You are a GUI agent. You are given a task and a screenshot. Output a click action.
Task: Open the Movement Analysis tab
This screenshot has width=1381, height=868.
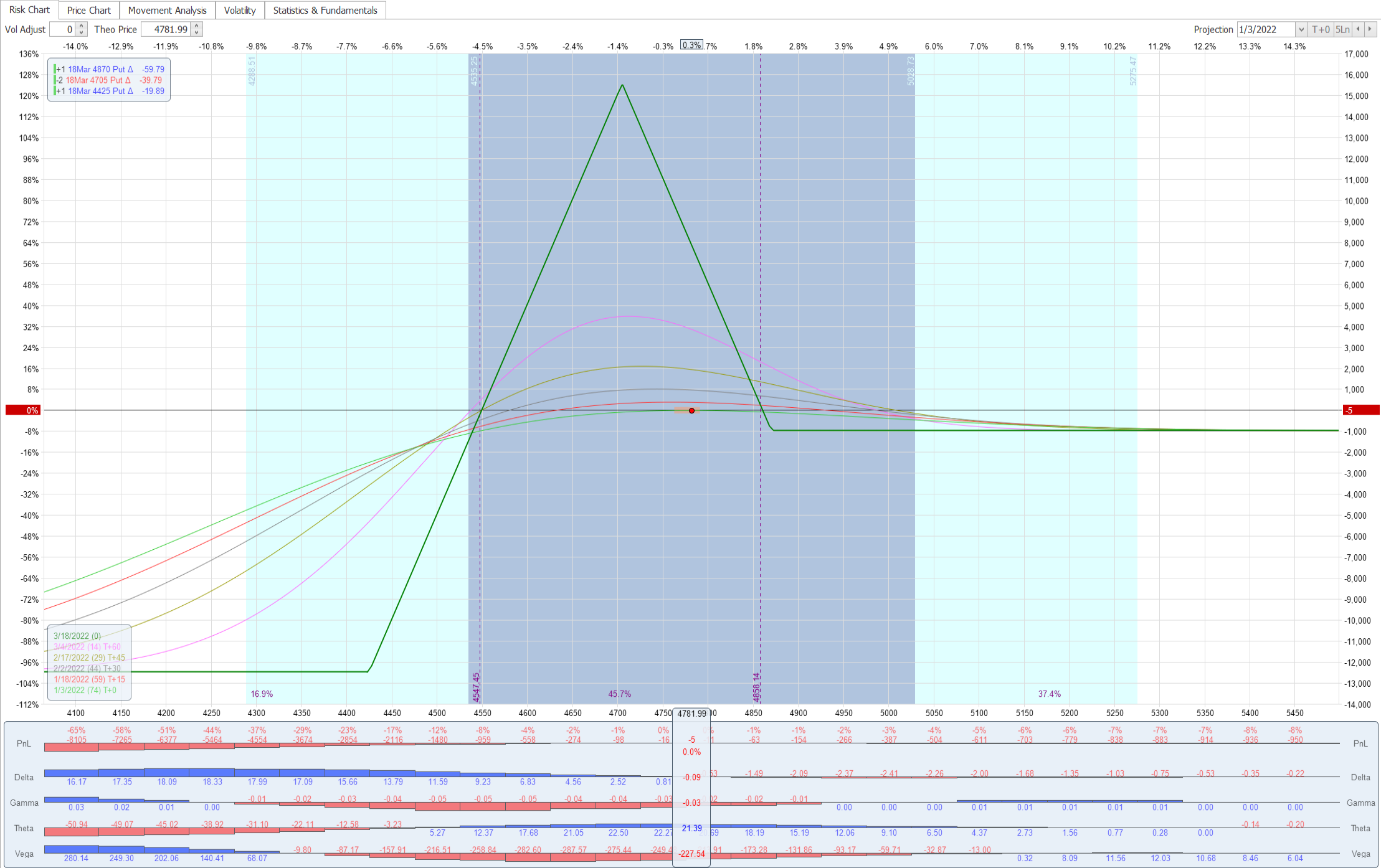click(167, 10)
